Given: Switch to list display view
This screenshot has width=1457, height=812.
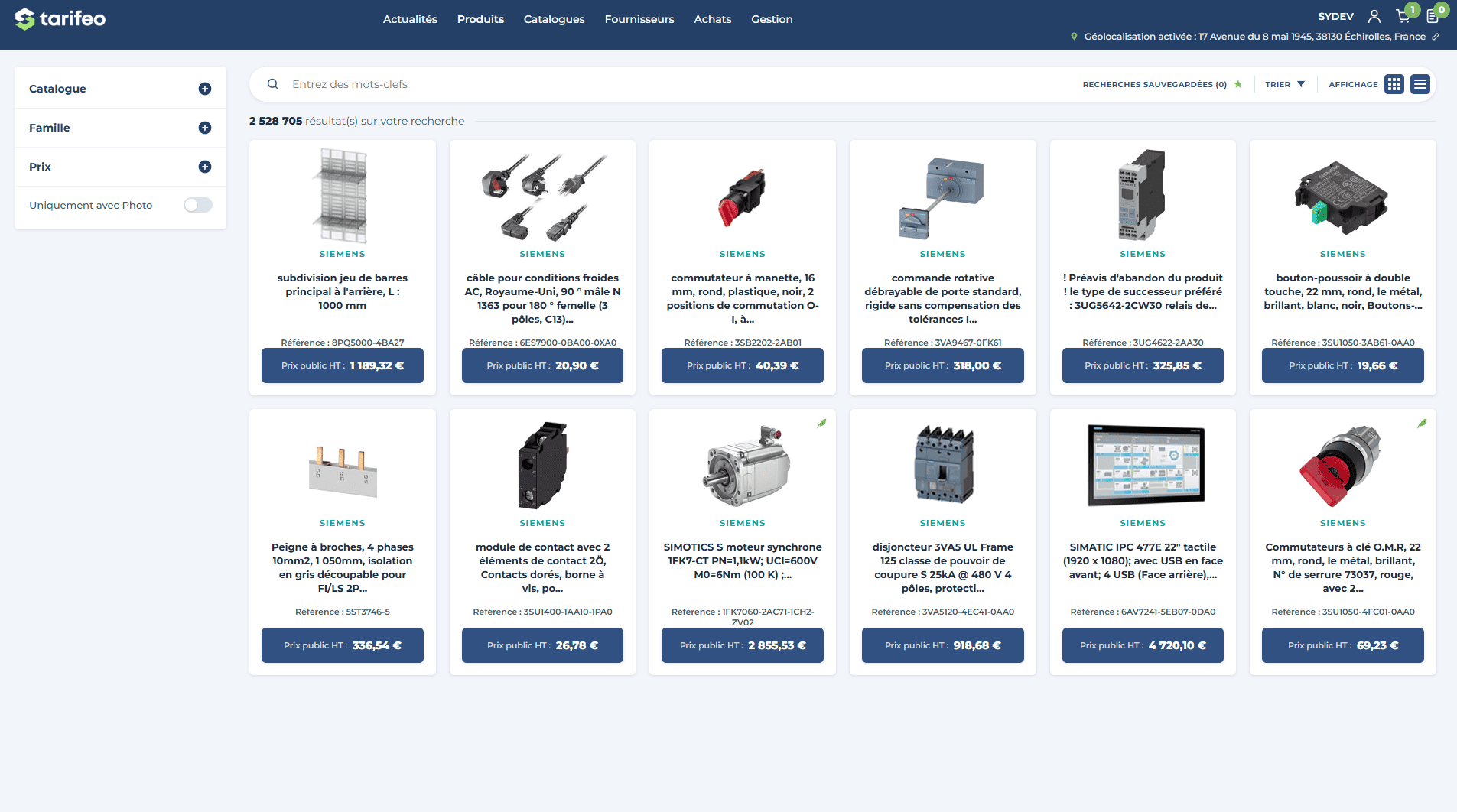Looking at the screenshot, I should [1420, 84].
